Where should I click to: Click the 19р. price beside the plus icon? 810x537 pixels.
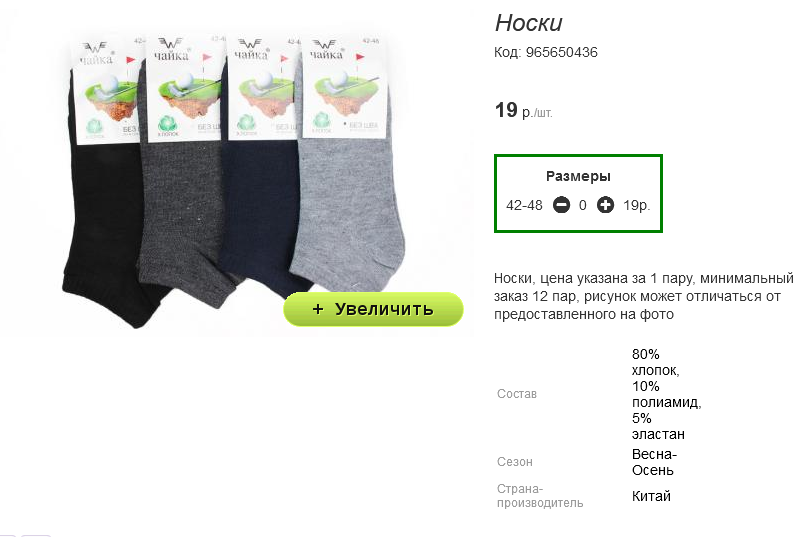click(x=636, y=206)
